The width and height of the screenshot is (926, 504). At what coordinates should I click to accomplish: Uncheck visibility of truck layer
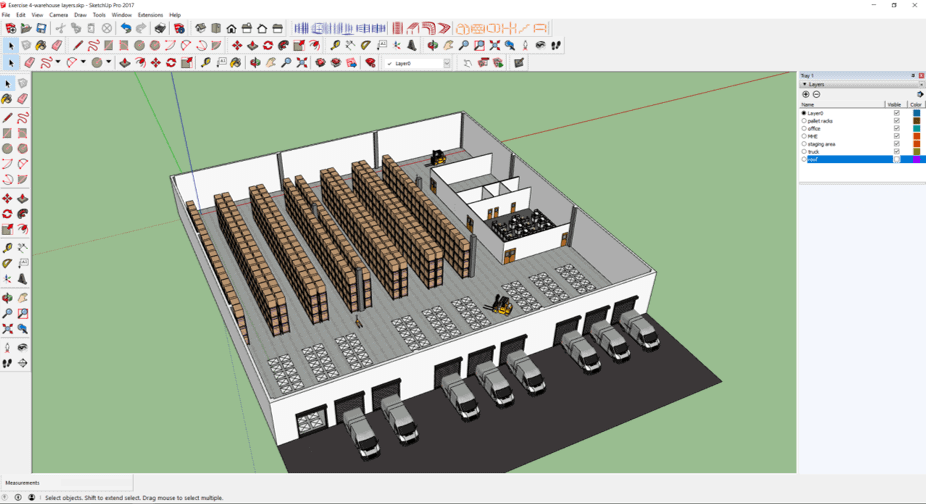tap(896, 151)
